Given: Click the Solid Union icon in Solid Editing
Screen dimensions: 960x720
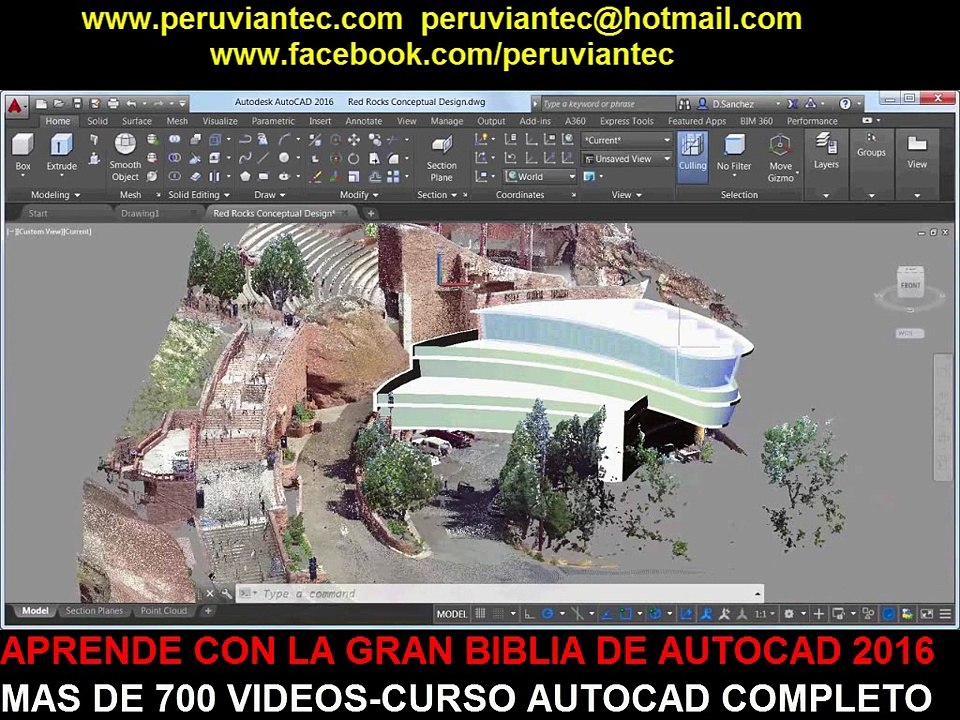Looking at the screenshot, I should click(x=174, y=140).
